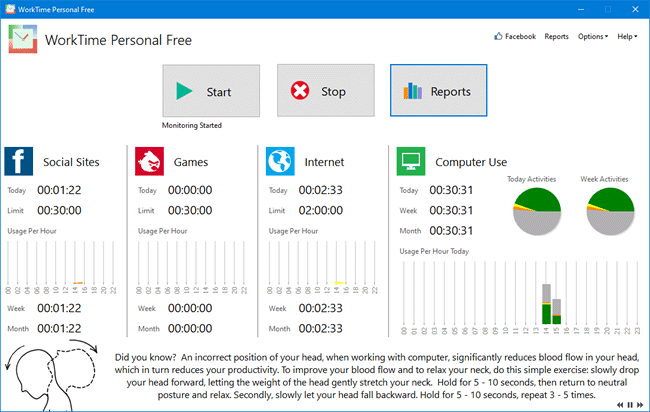This screenshot has width=650, height=412.
Task: Click the Facebook Social Sites icon
Action: pos(19,161)
